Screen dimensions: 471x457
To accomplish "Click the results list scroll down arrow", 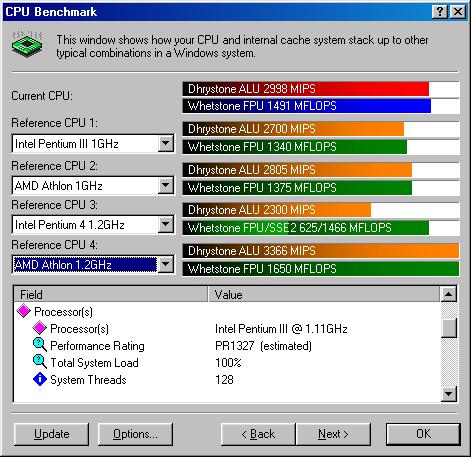I will (449, 394).
